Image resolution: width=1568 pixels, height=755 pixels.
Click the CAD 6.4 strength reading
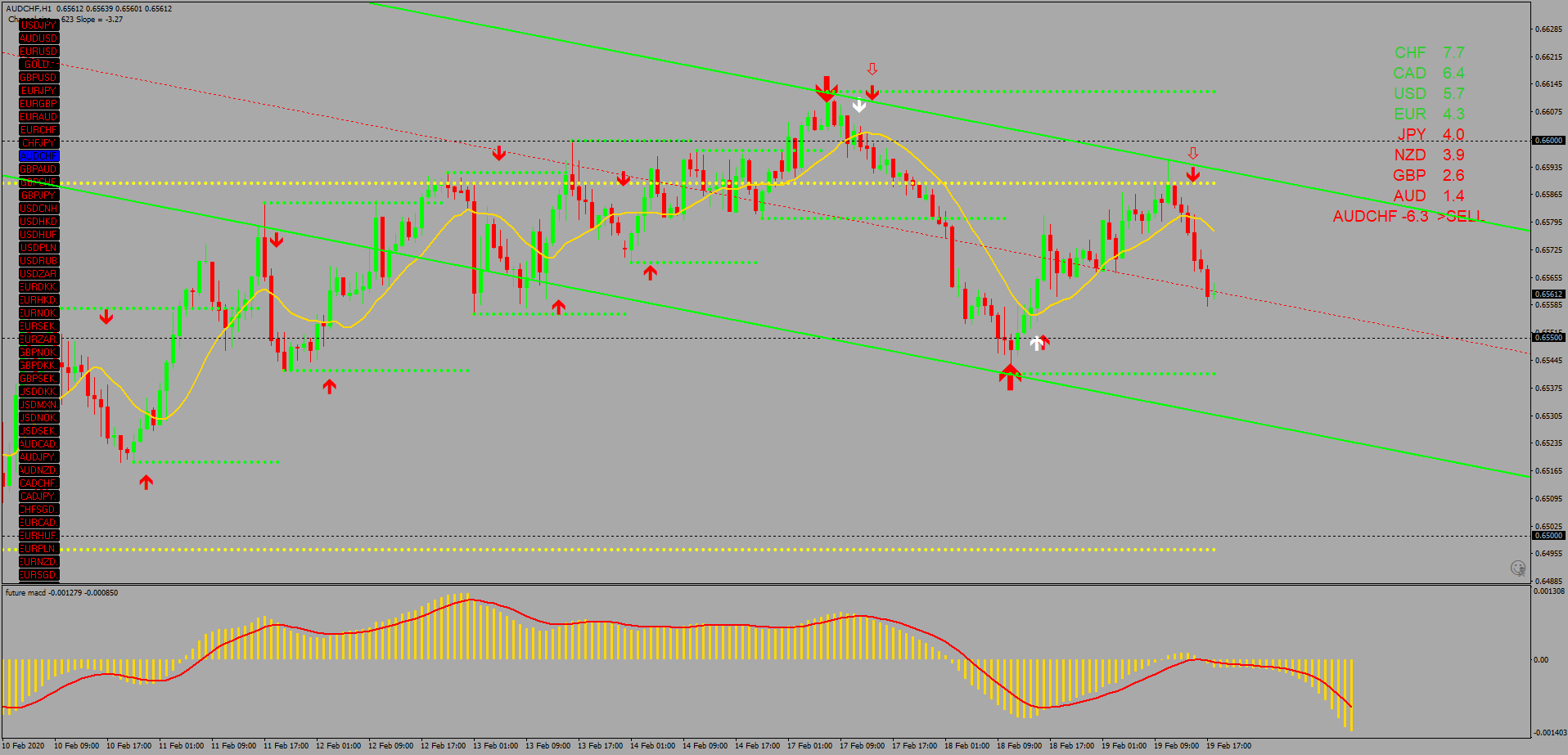(1430, 73)
